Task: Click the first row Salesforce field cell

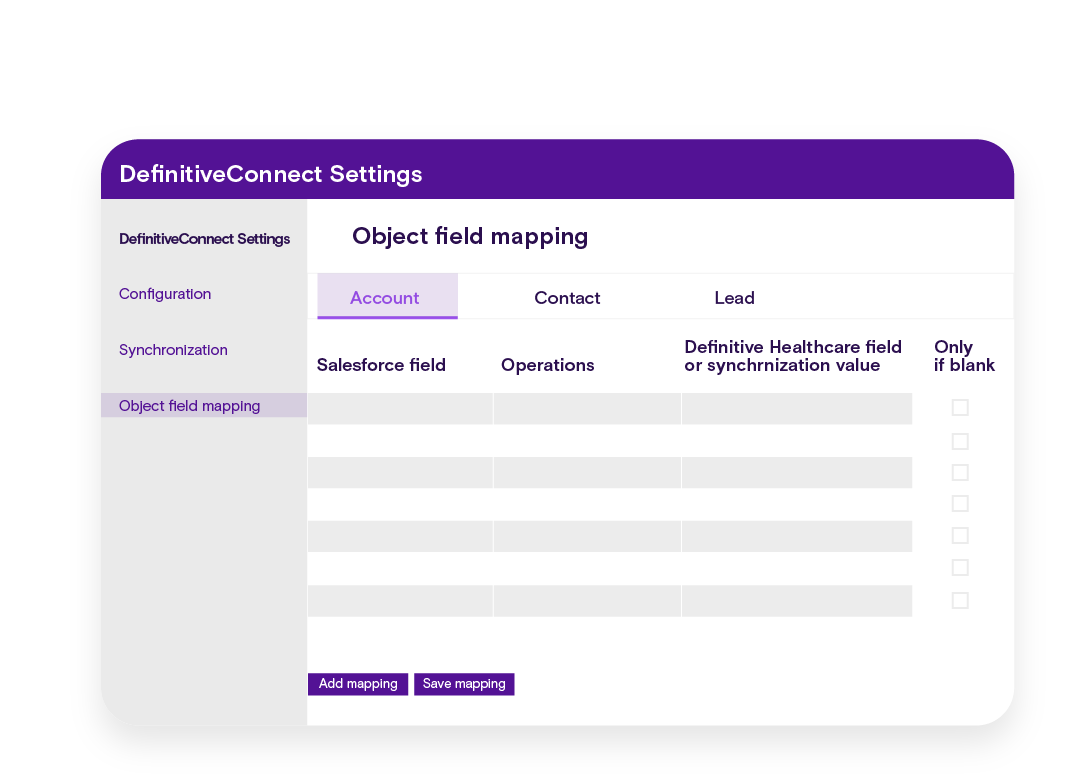Action: coord(401,409)
